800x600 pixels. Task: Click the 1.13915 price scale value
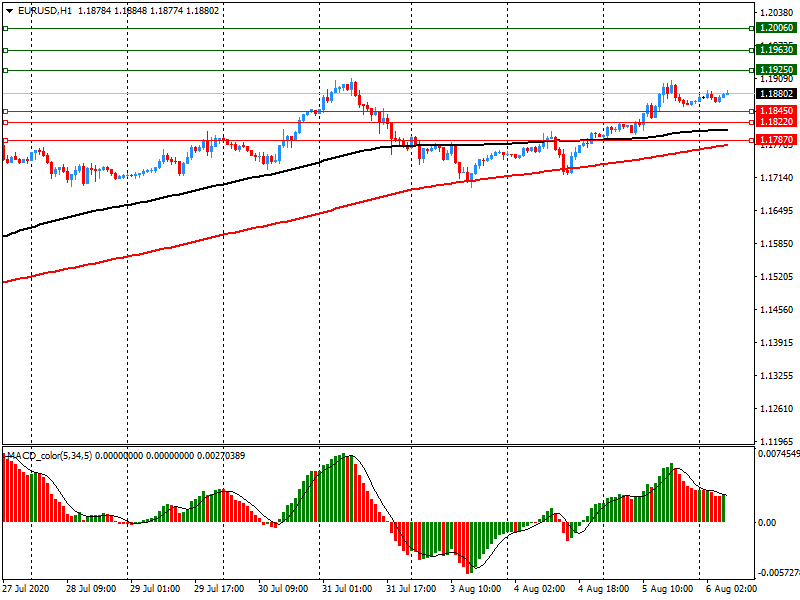pyautogui.click(x=777, y=343)
